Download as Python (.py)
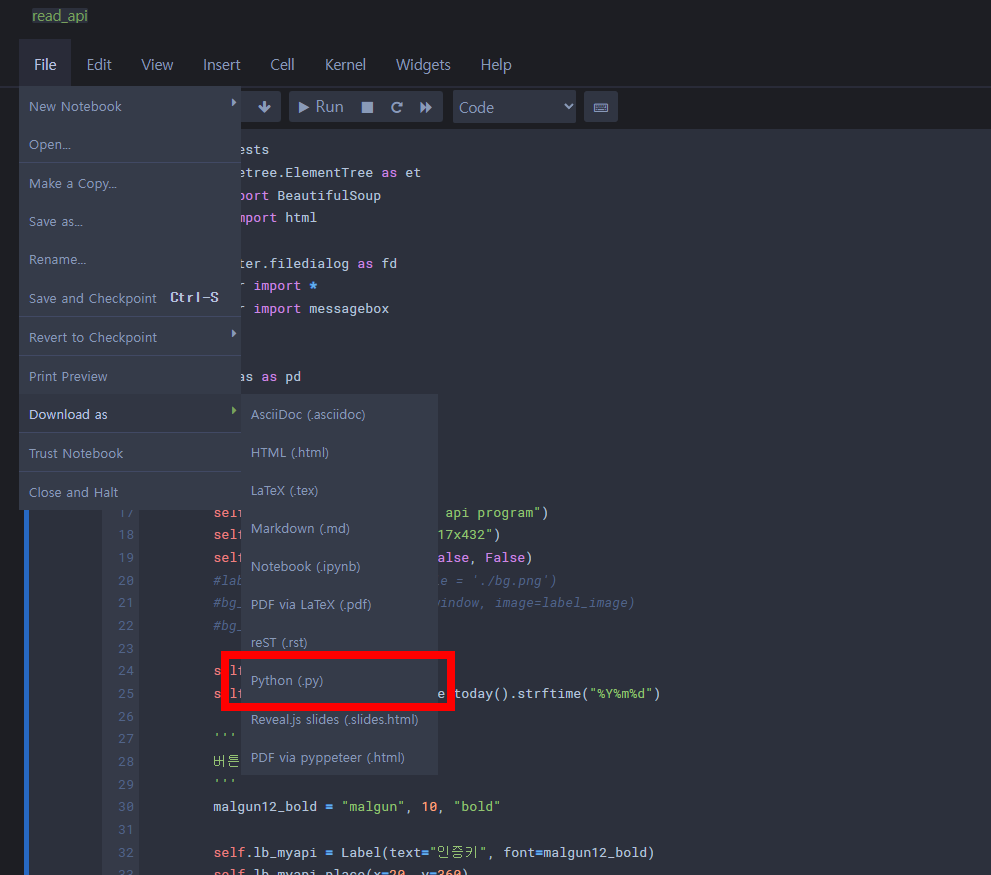This screenshot has width=991, height=875. [x=339, y=680]
